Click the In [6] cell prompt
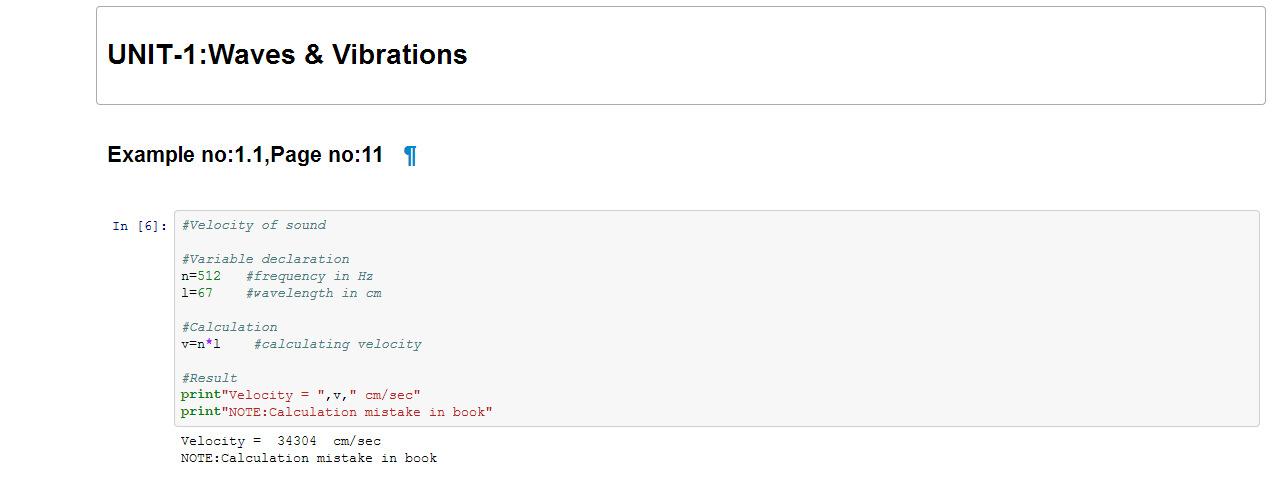 coord(140,227)
